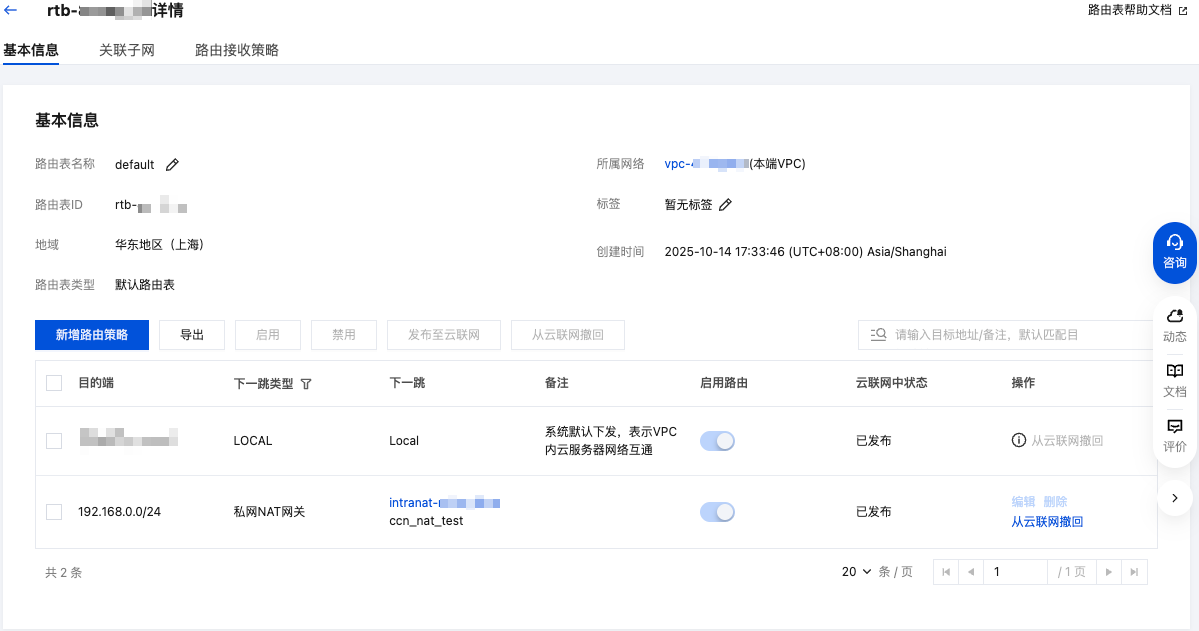
Task: Edit the route table name default
Action: [172, 165]
